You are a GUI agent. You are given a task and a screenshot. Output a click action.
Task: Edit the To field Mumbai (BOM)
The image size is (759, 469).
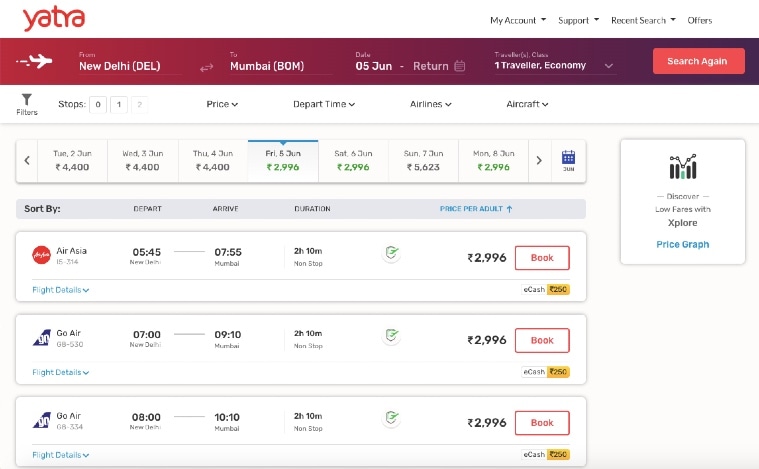pos(281,62)
